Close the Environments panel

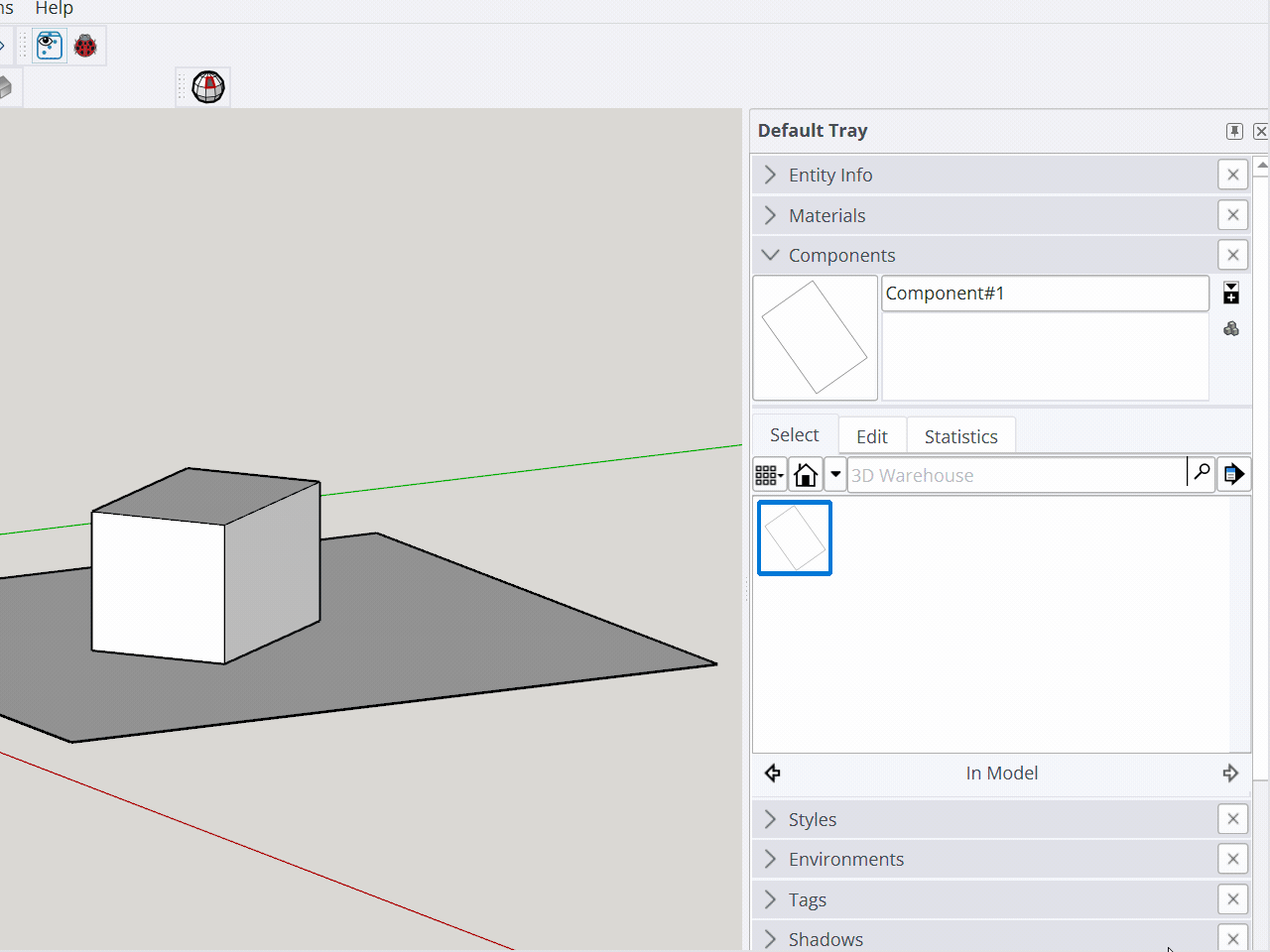1232,859
